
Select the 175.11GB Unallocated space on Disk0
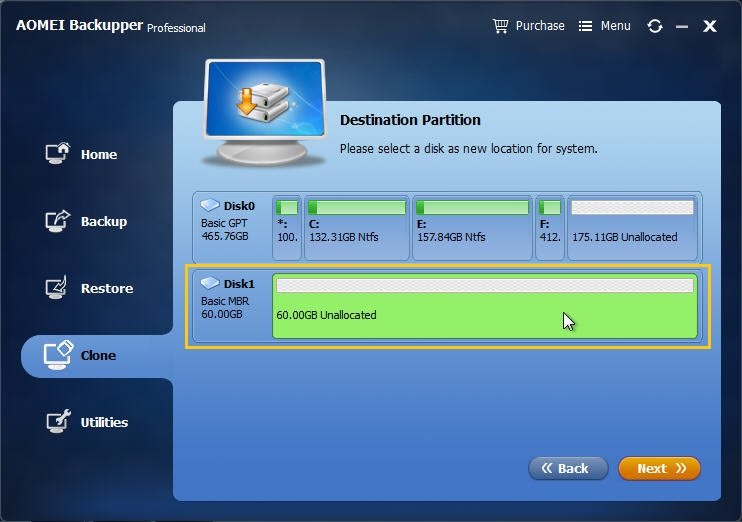[x=632, y=228]
